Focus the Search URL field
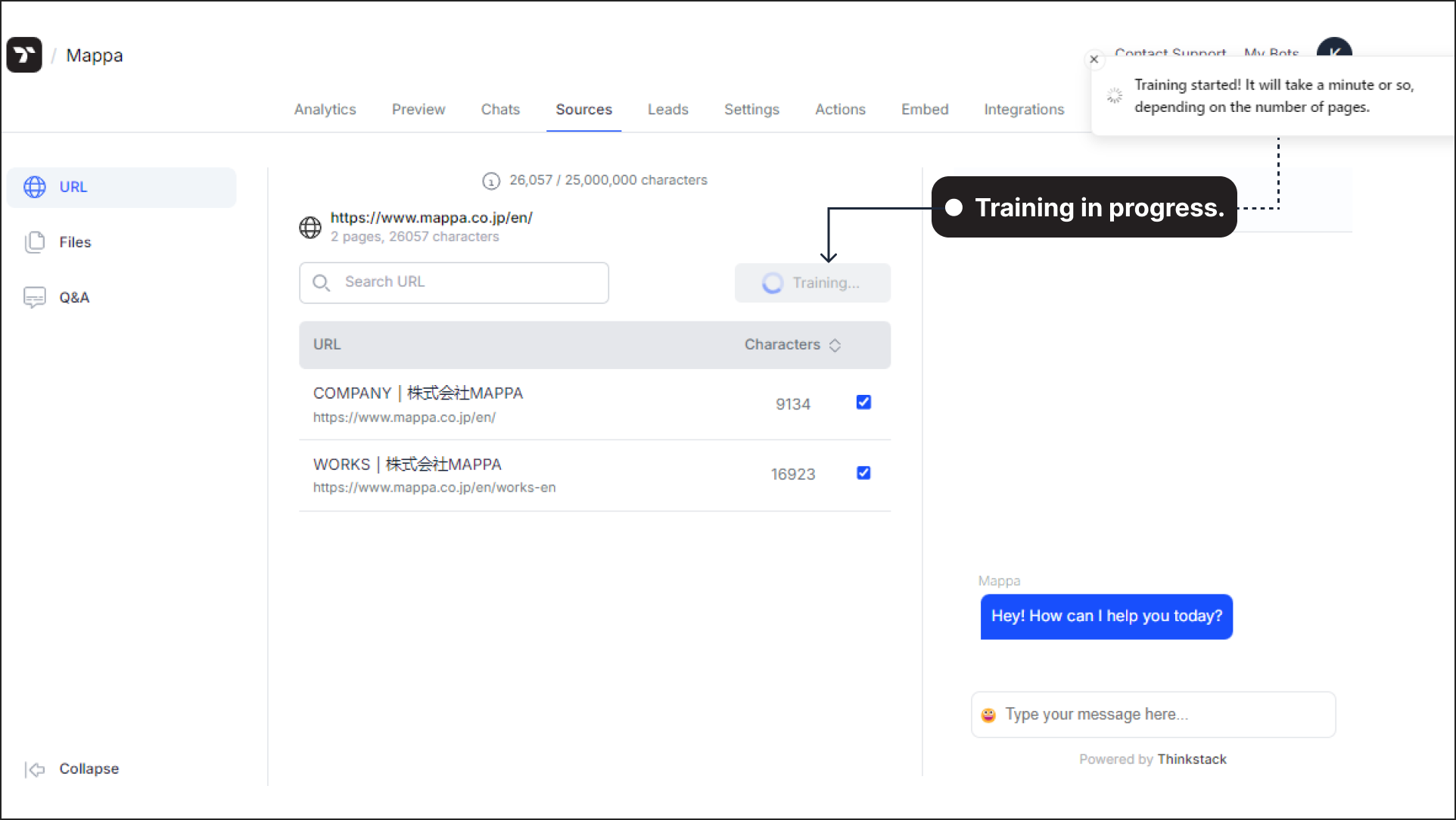The height and width of the screenshot is (820, 1456). pos(454,282)
